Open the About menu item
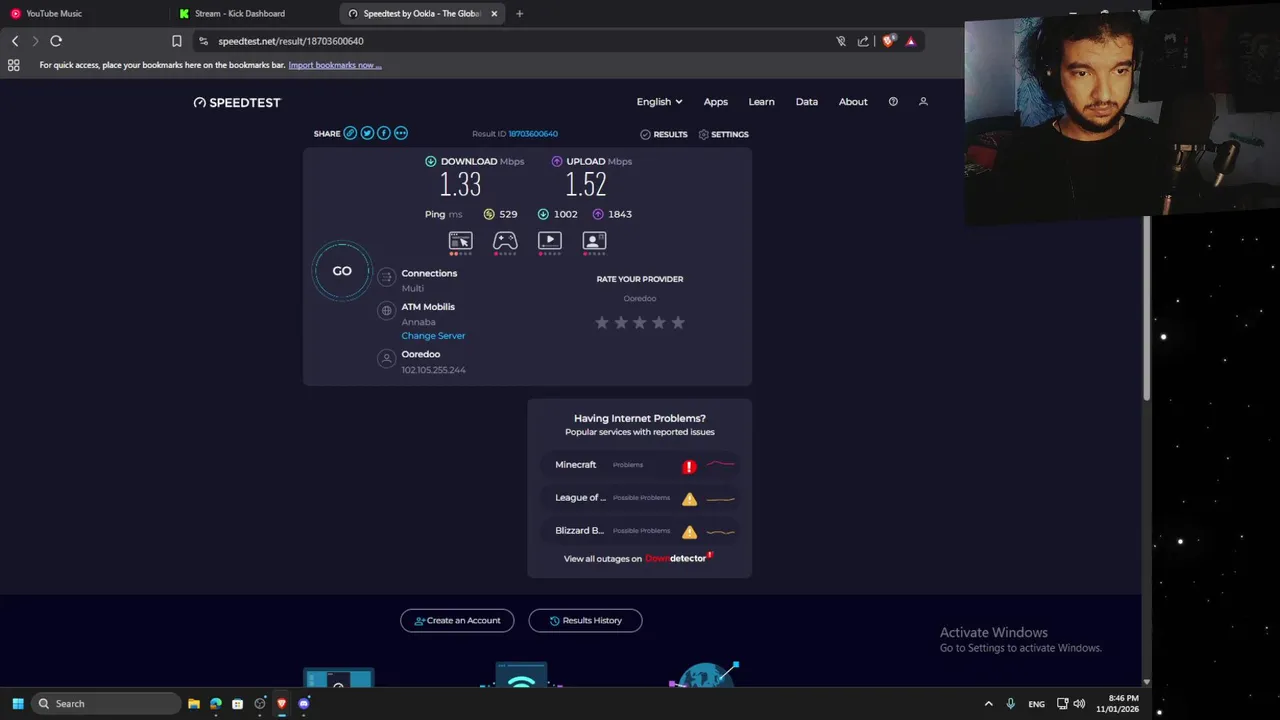 (853, 102)
